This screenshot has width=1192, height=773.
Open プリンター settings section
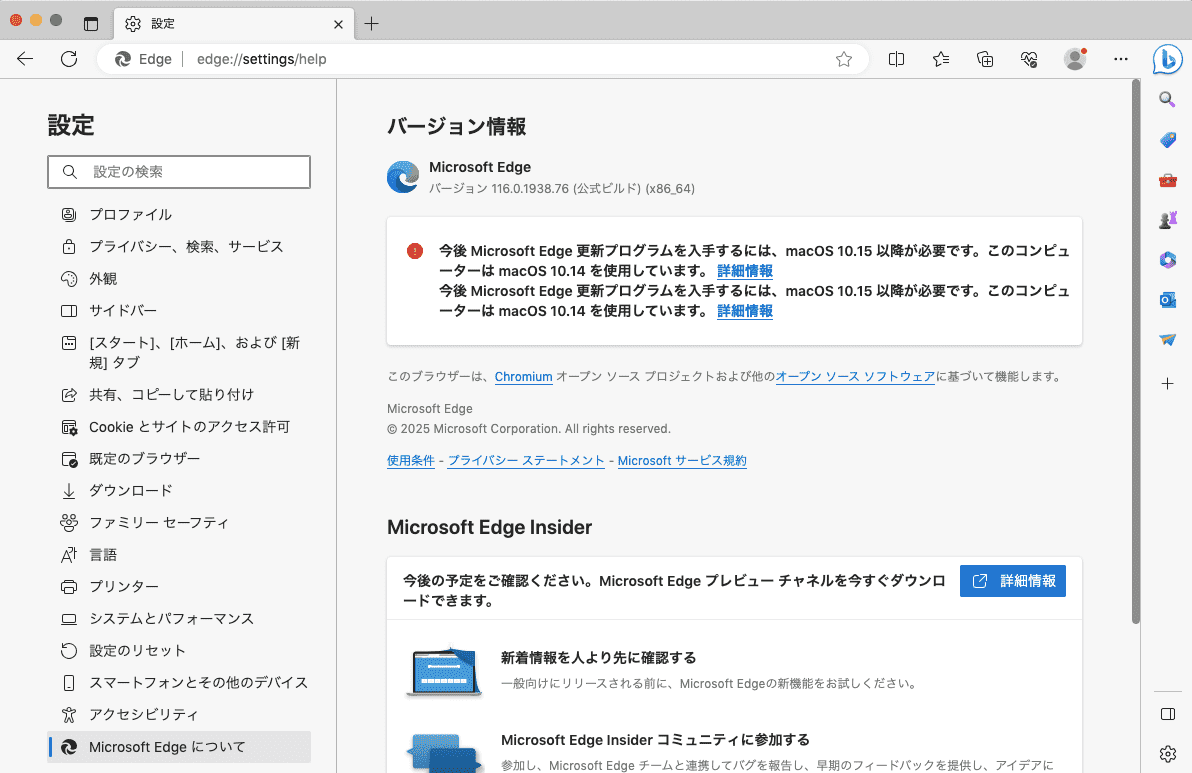(179, 586)
